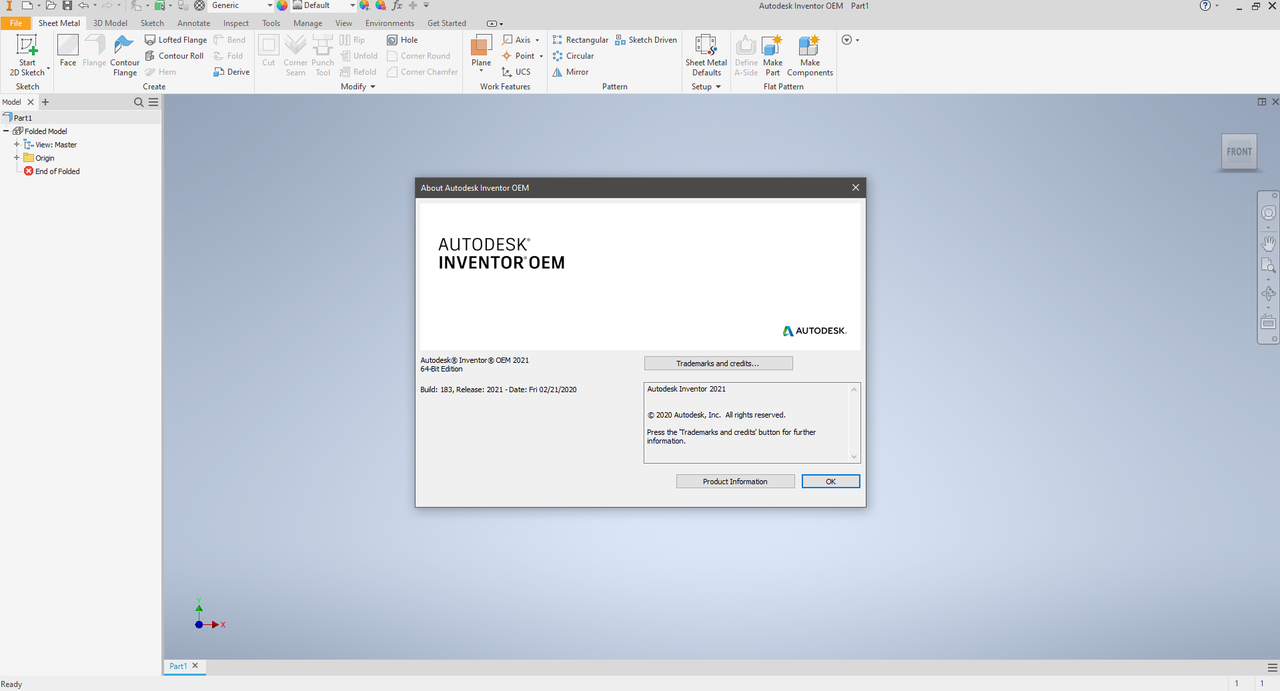Switch to the Manage tab
This screenshot has width=1280, height=691.
coord(308,23)
